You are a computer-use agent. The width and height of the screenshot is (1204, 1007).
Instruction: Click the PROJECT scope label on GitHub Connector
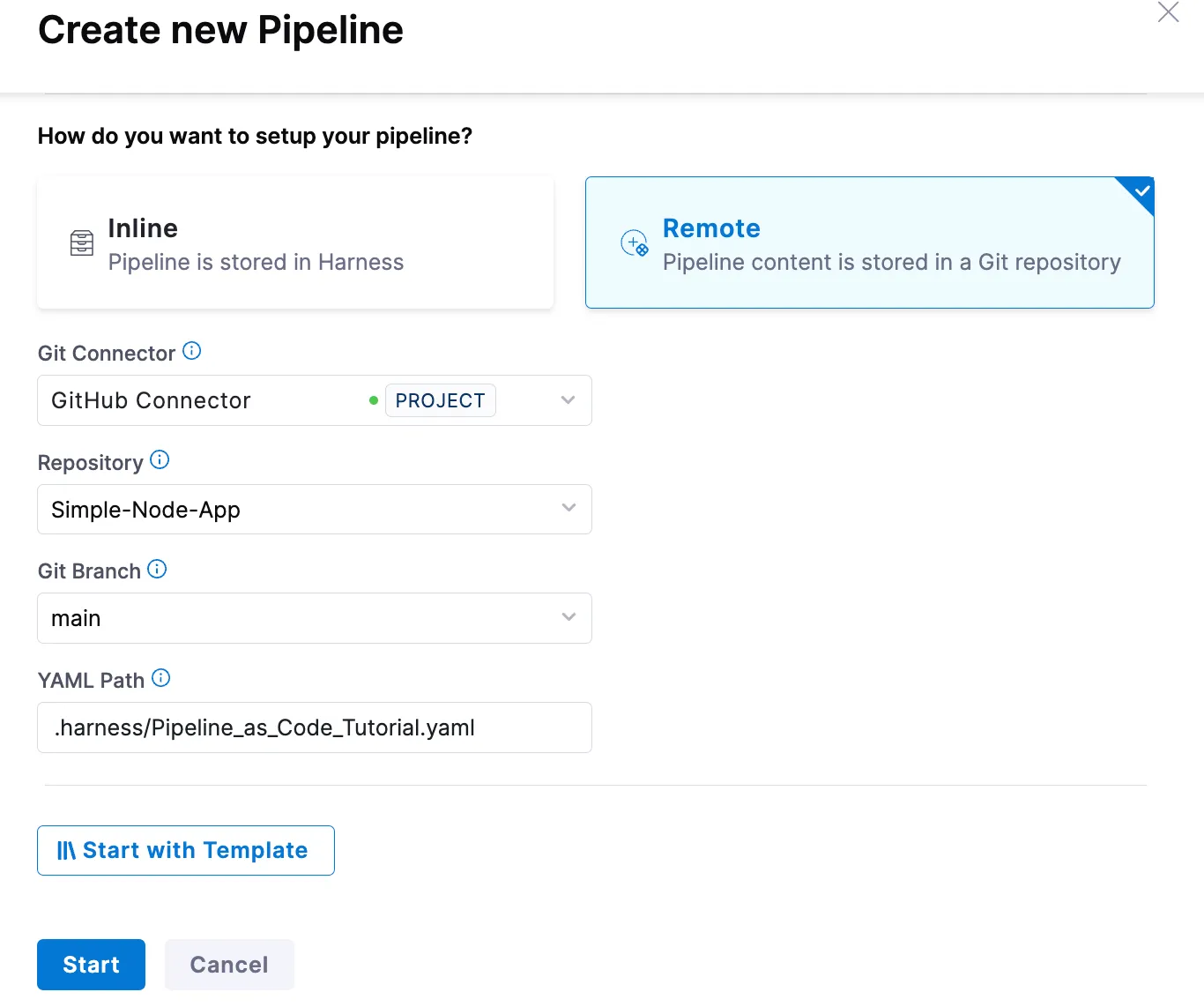[441, 400]
